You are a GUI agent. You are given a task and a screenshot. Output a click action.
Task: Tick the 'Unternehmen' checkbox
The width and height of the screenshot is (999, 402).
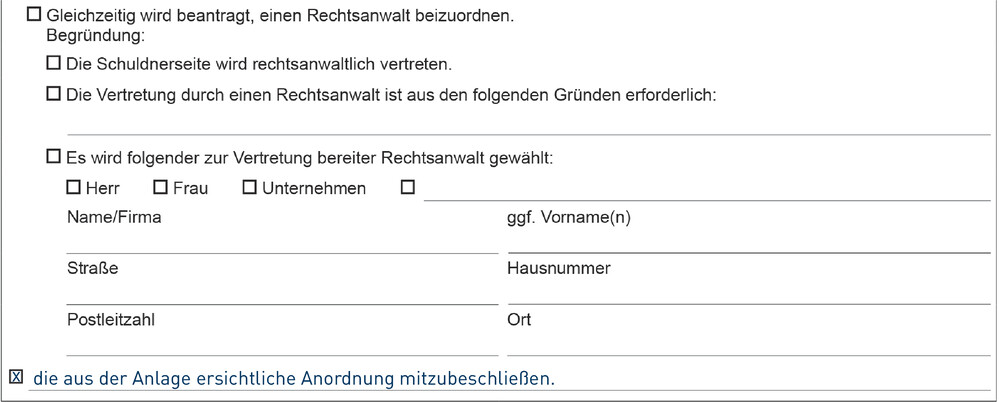pyautogui.click(x=249, y=187)
